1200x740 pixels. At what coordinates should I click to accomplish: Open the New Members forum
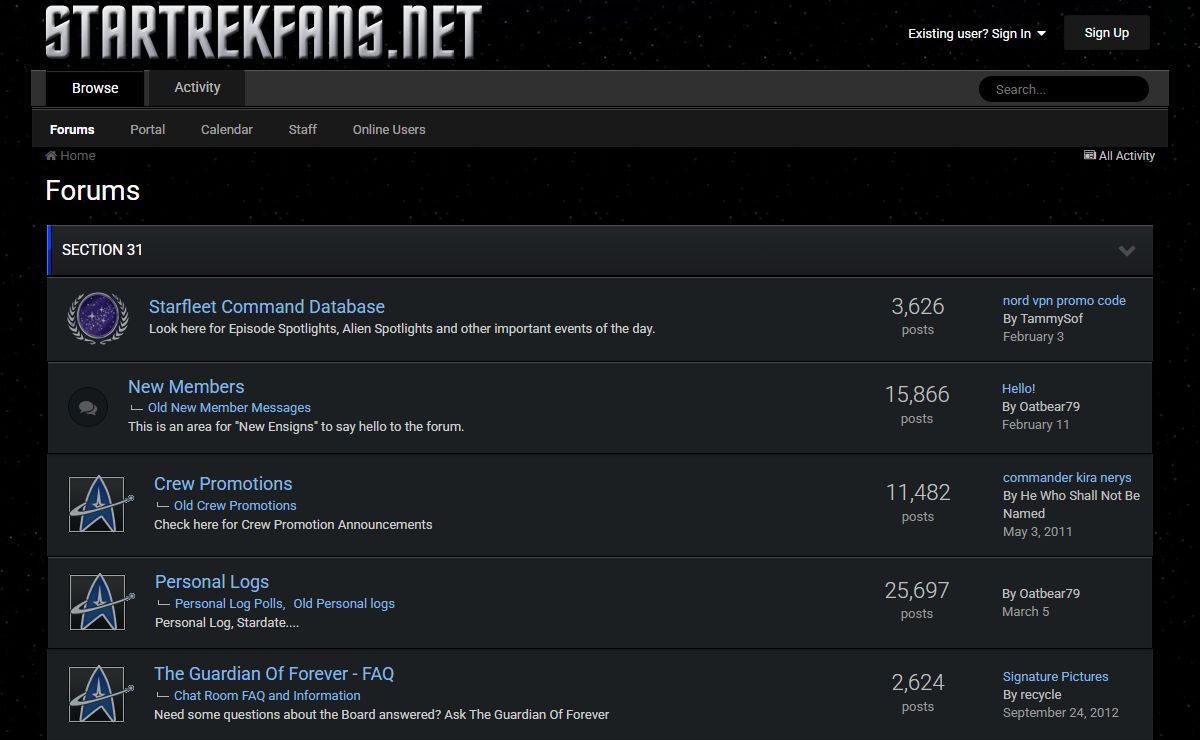186,387
